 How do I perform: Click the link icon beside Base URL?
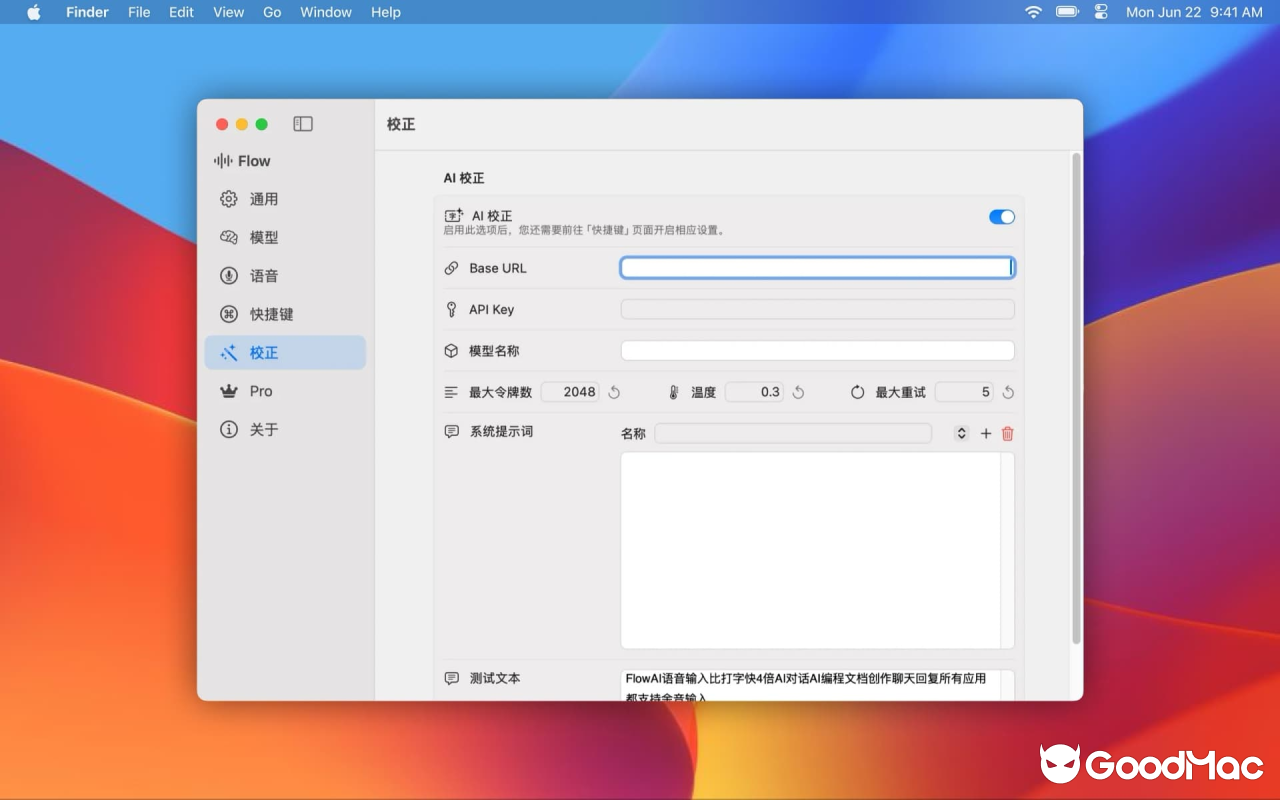tap(452, 268)
